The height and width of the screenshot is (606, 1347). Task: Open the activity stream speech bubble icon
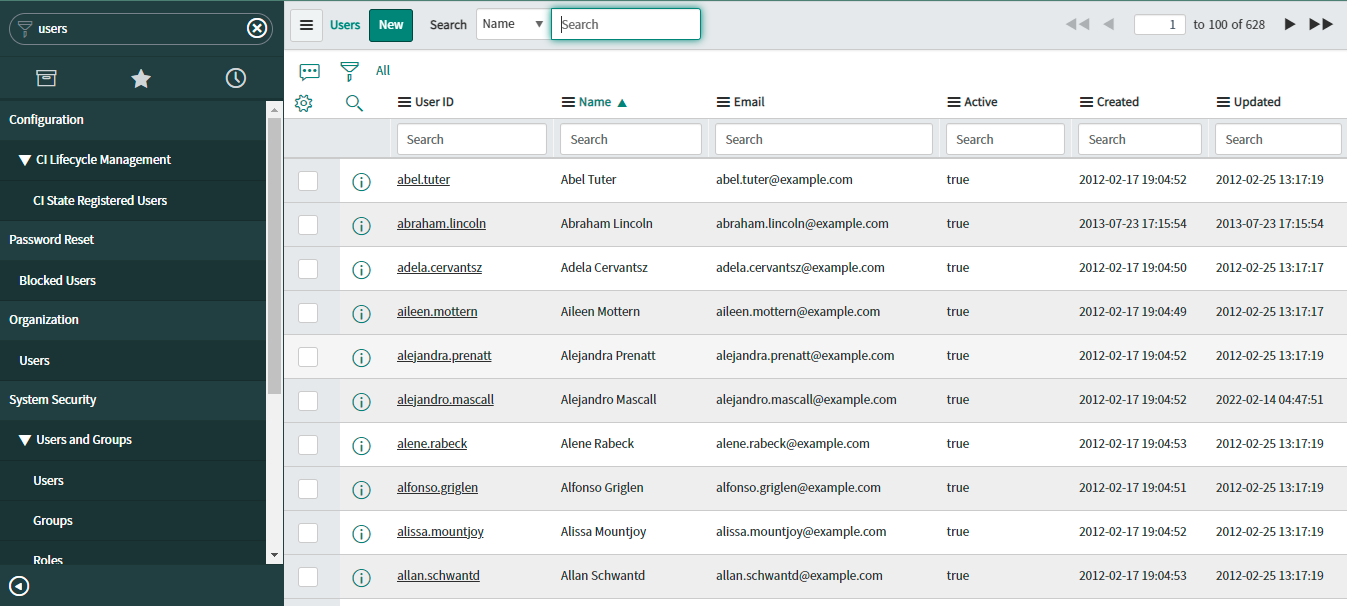click(x=310, y=71)
